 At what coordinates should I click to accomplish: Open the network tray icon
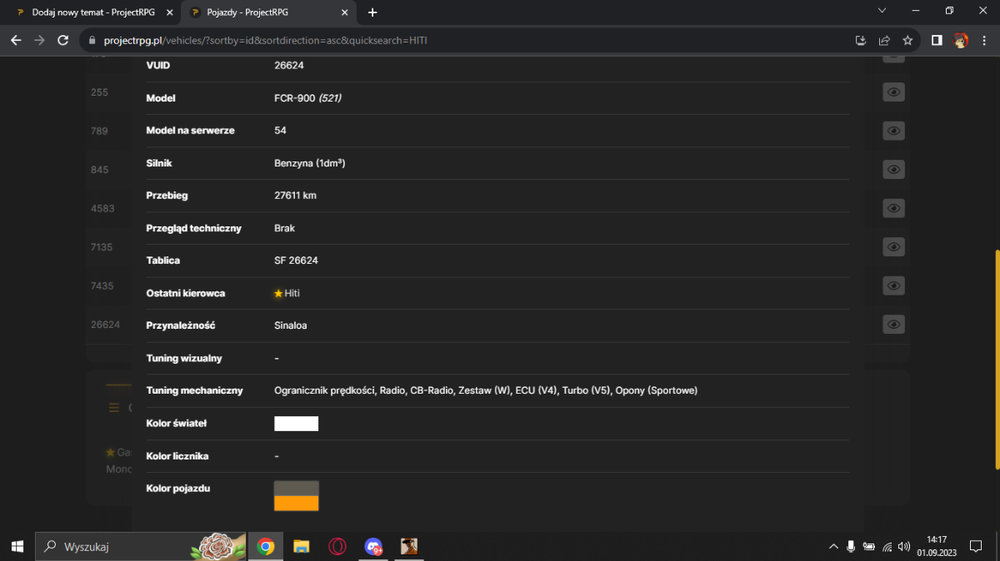click(x=887, y=546)
